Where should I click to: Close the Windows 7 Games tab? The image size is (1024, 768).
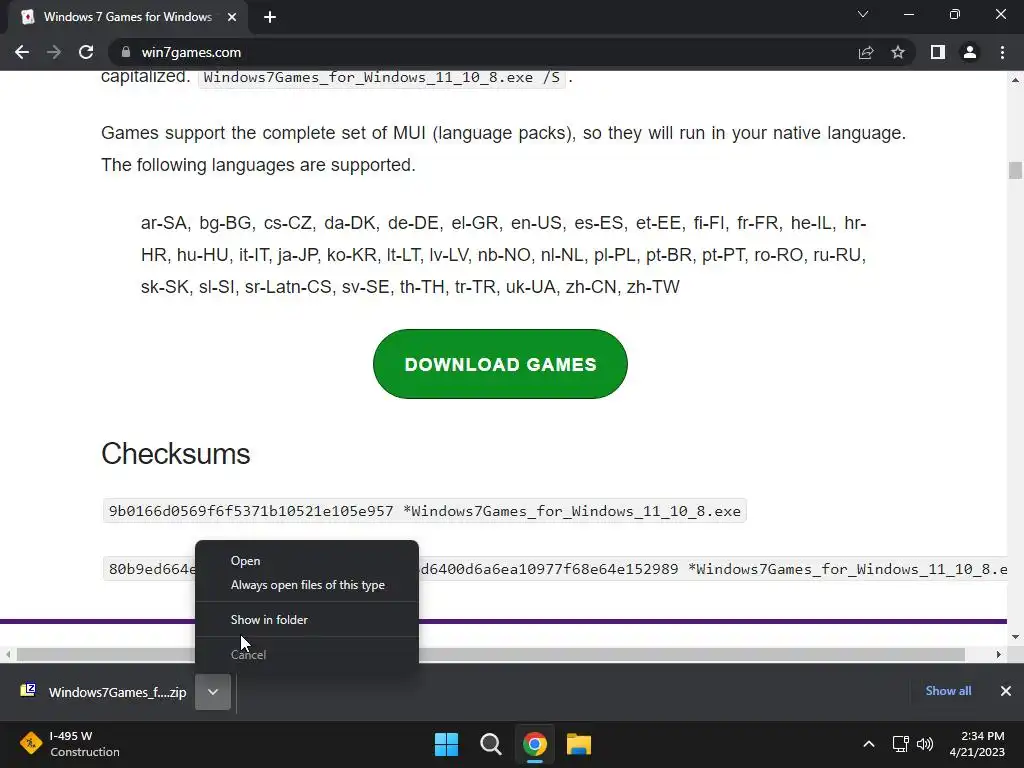[232, 17]
